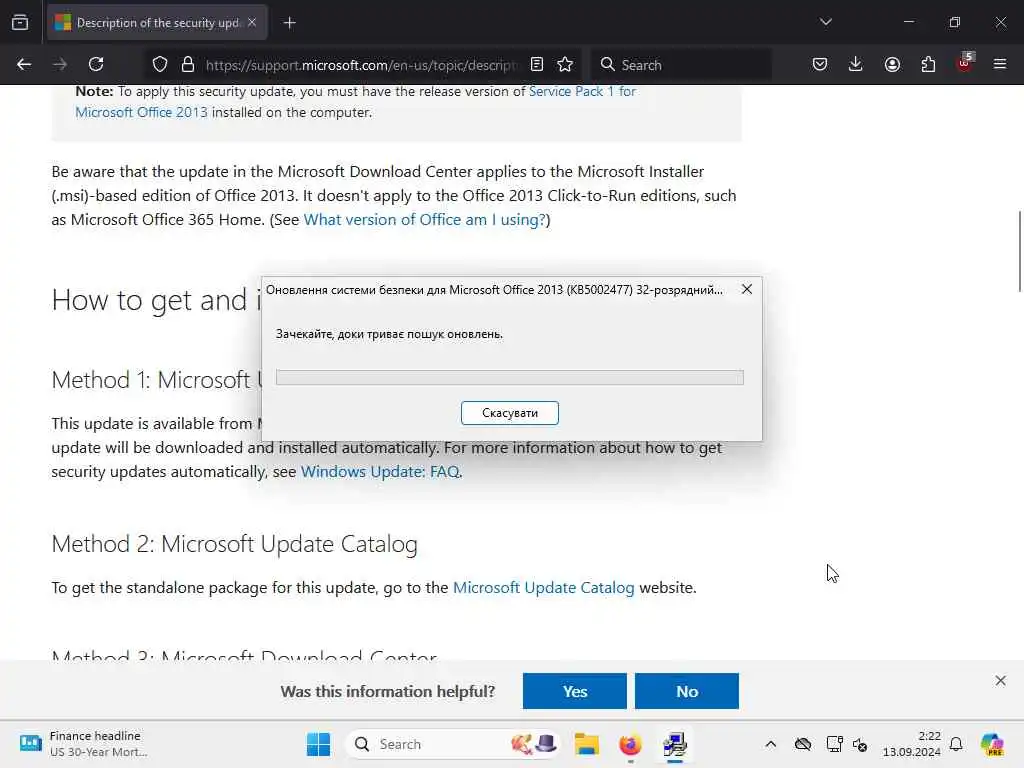Open What version of Office am I using link
Image resolution: width=1024 pixels, height=768 pixels.
[424, 219]
